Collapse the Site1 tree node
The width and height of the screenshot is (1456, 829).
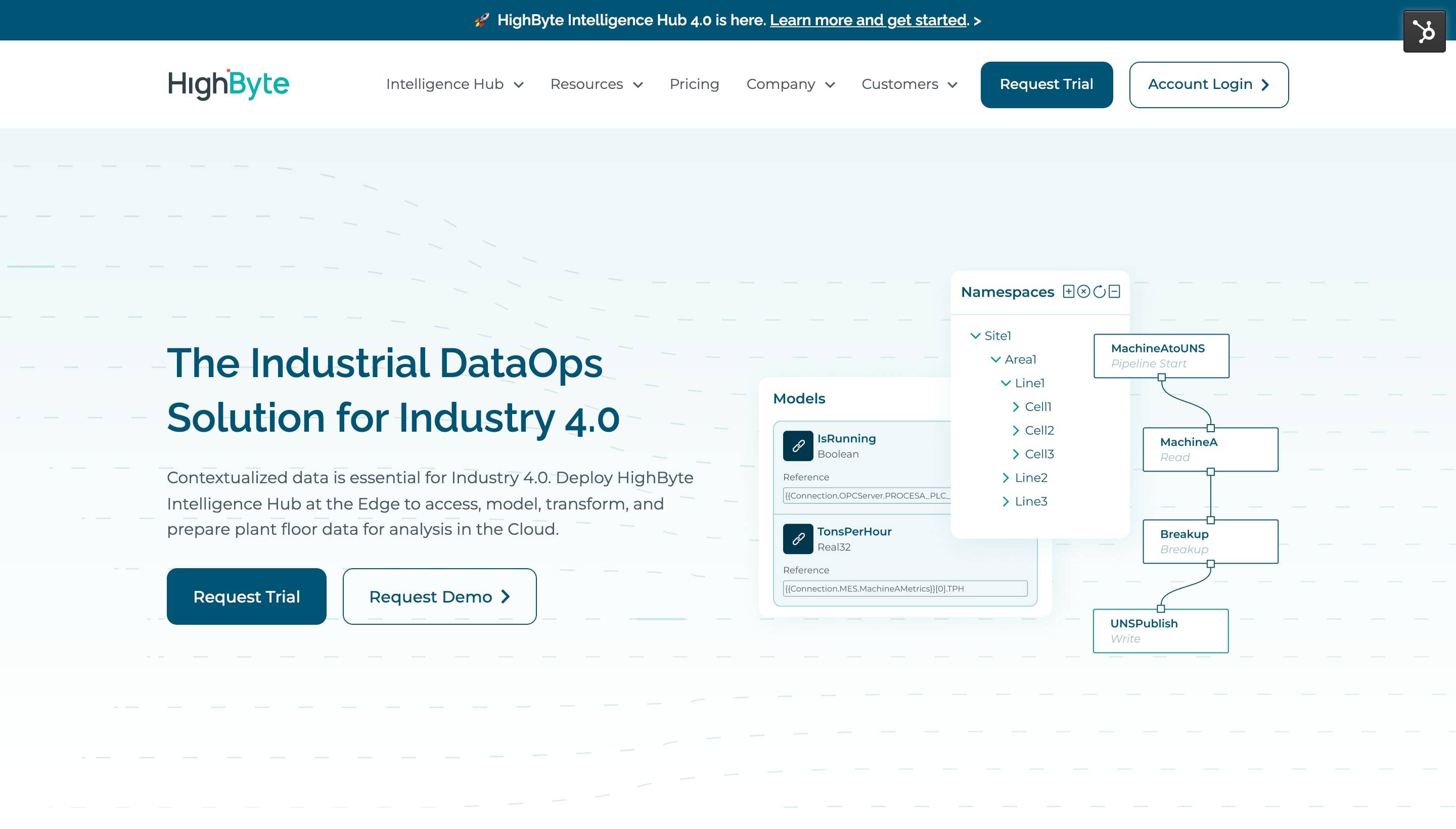point(975,336)
